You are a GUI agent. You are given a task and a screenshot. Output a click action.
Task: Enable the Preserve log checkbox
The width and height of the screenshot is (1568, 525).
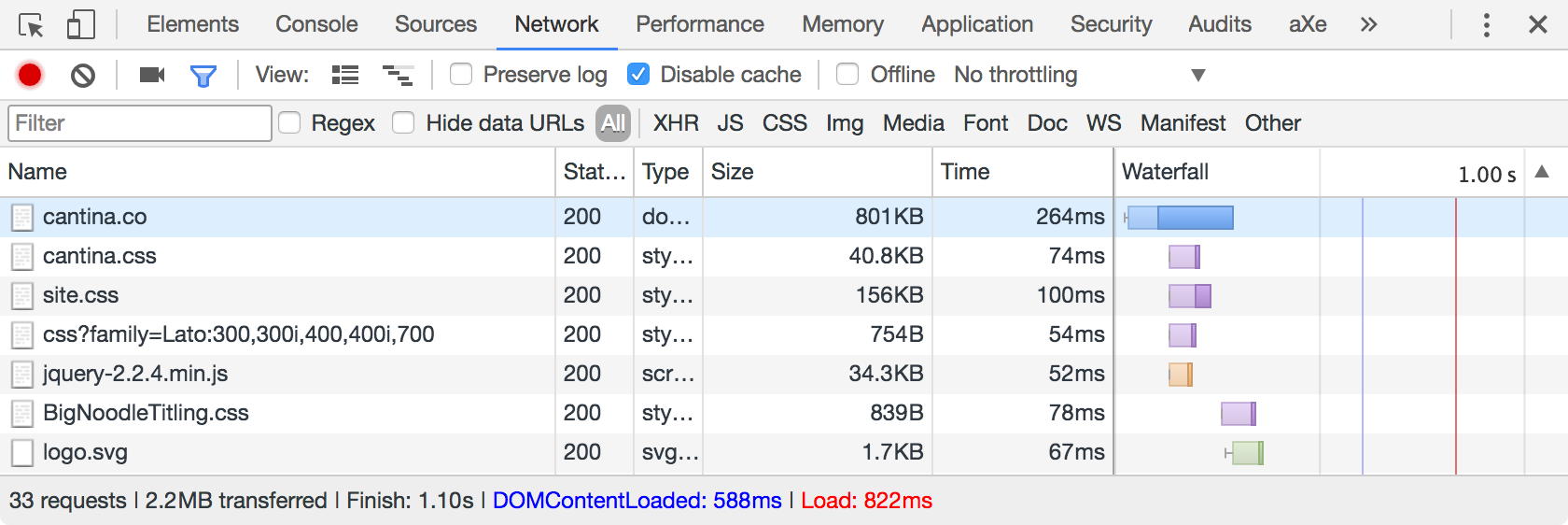pos(461,75)
